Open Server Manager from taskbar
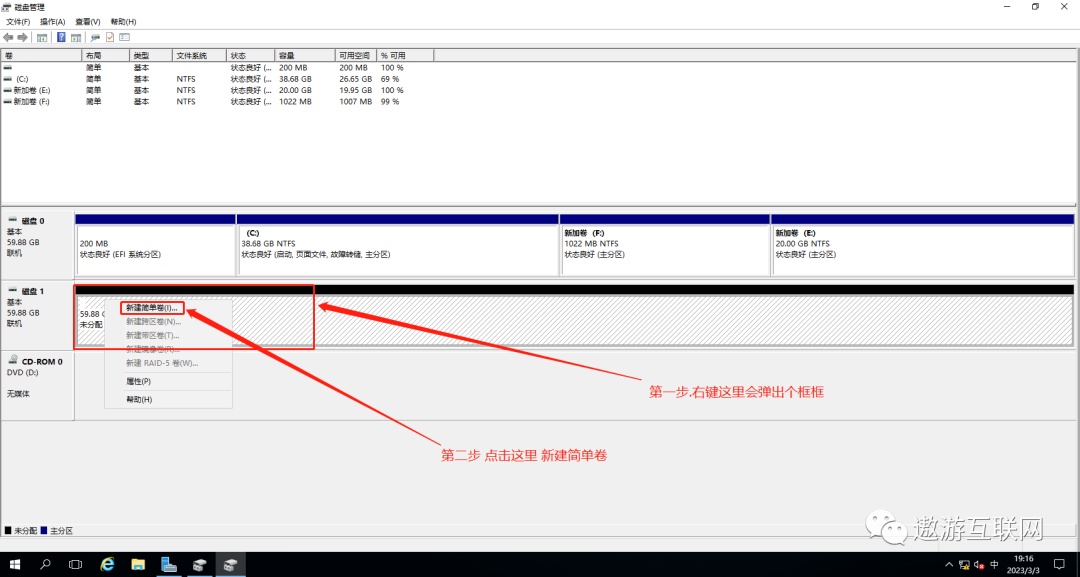Screen dimensions: 1080x577 (x=169, y=565)
